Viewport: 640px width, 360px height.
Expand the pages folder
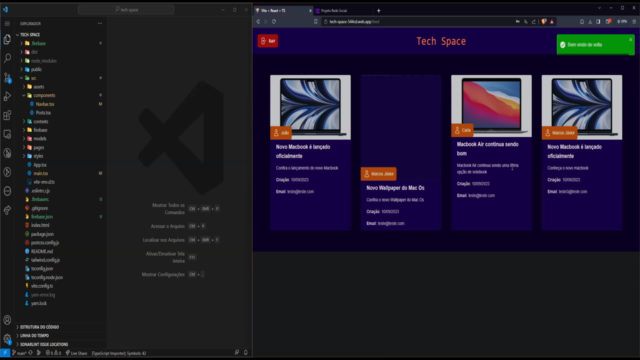39,147
